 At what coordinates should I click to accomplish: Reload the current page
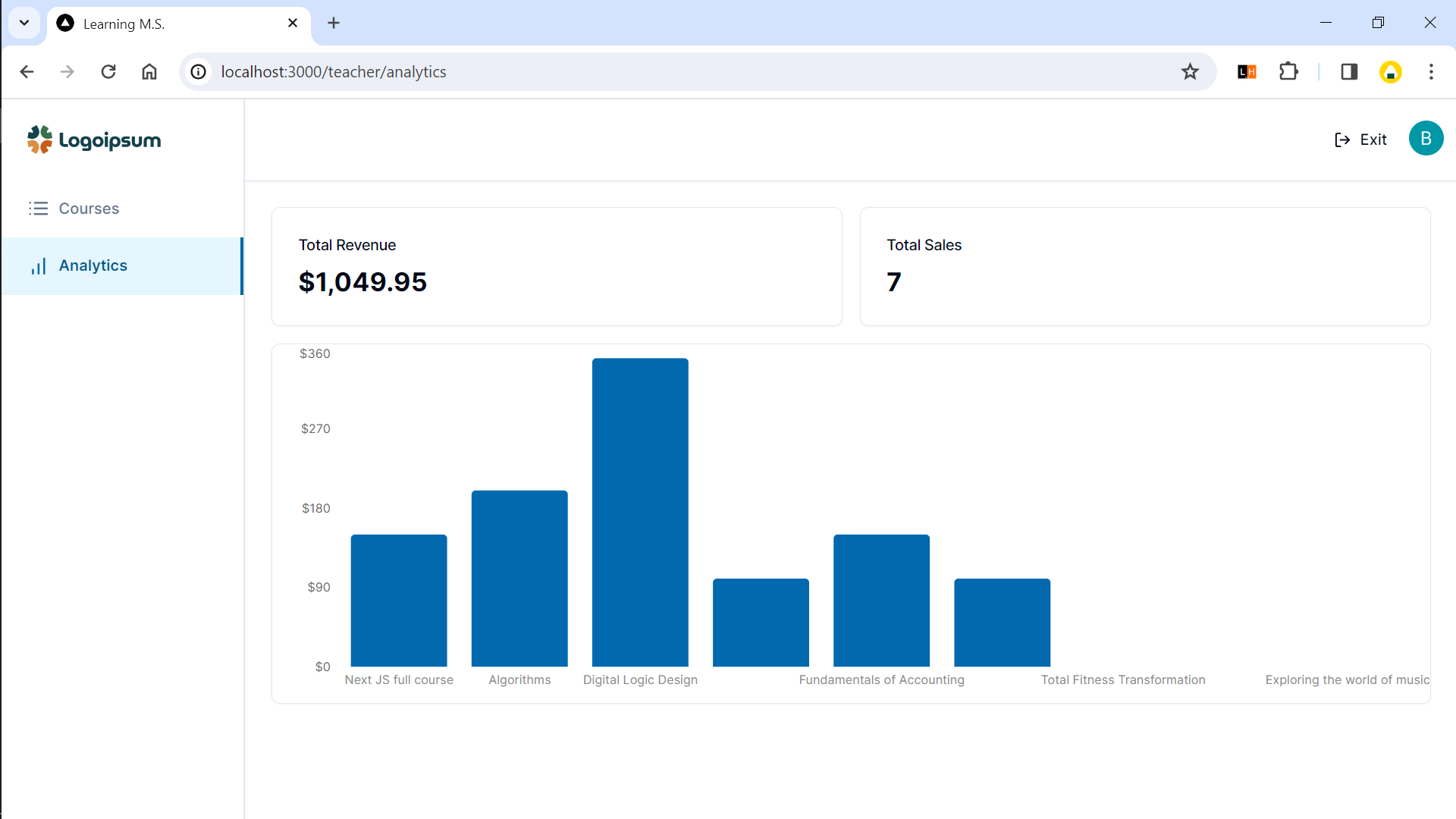pyautogui.click(x=108, y=71)
